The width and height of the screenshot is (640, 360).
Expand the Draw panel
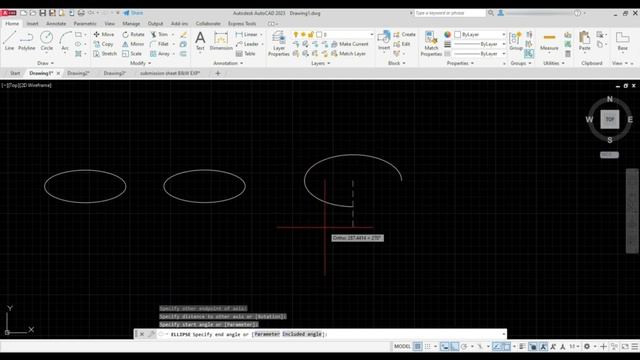45,63
